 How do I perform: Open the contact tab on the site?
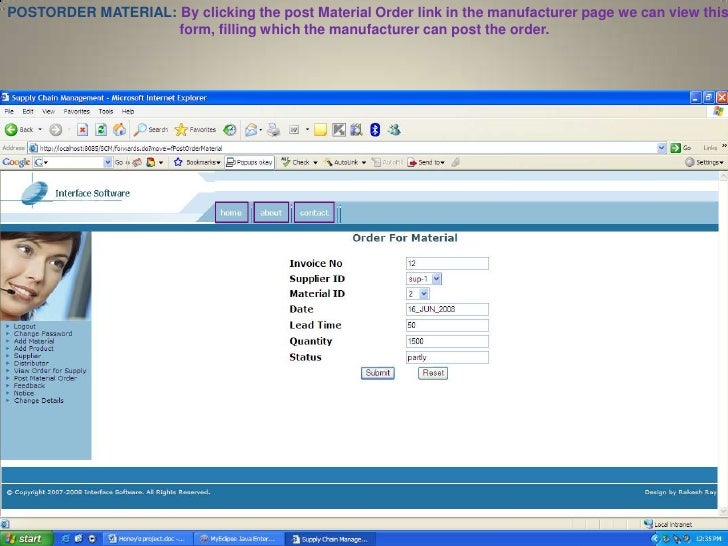[314, 213]
